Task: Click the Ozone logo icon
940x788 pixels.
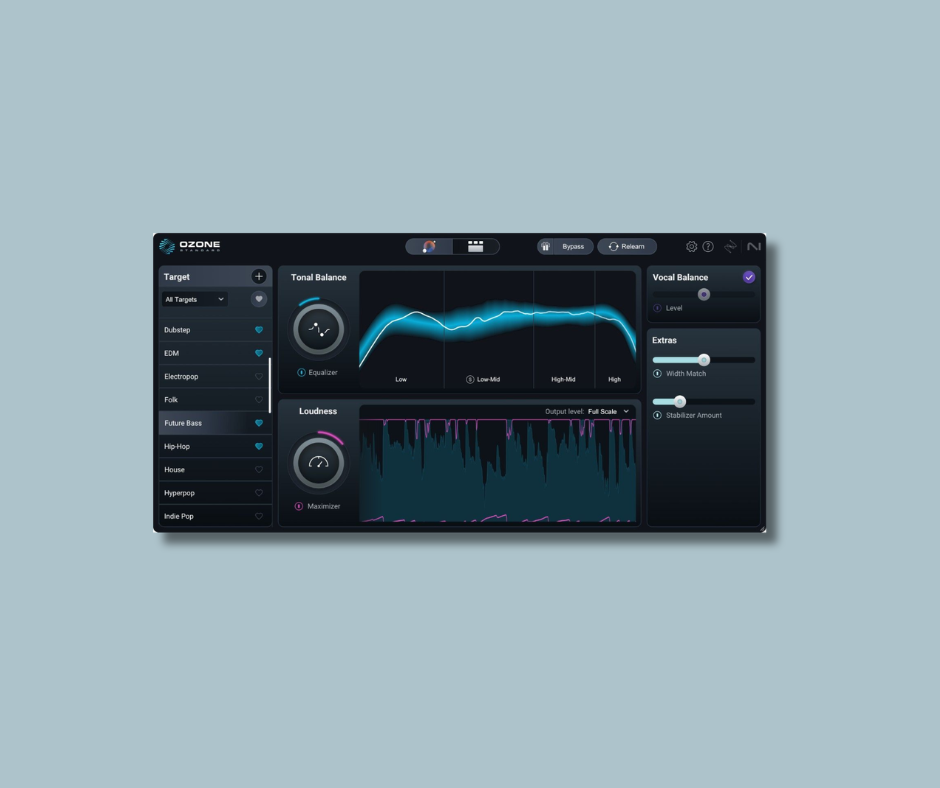Action: coord(167,246)
